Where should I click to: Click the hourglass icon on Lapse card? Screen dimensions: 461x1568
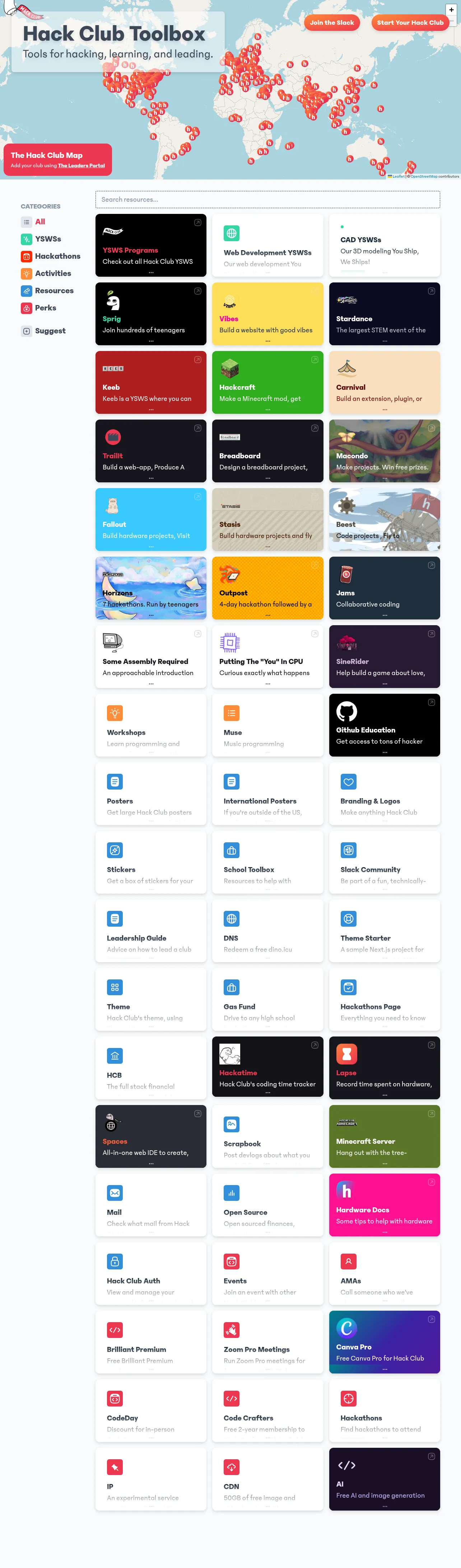(346, 1054)
